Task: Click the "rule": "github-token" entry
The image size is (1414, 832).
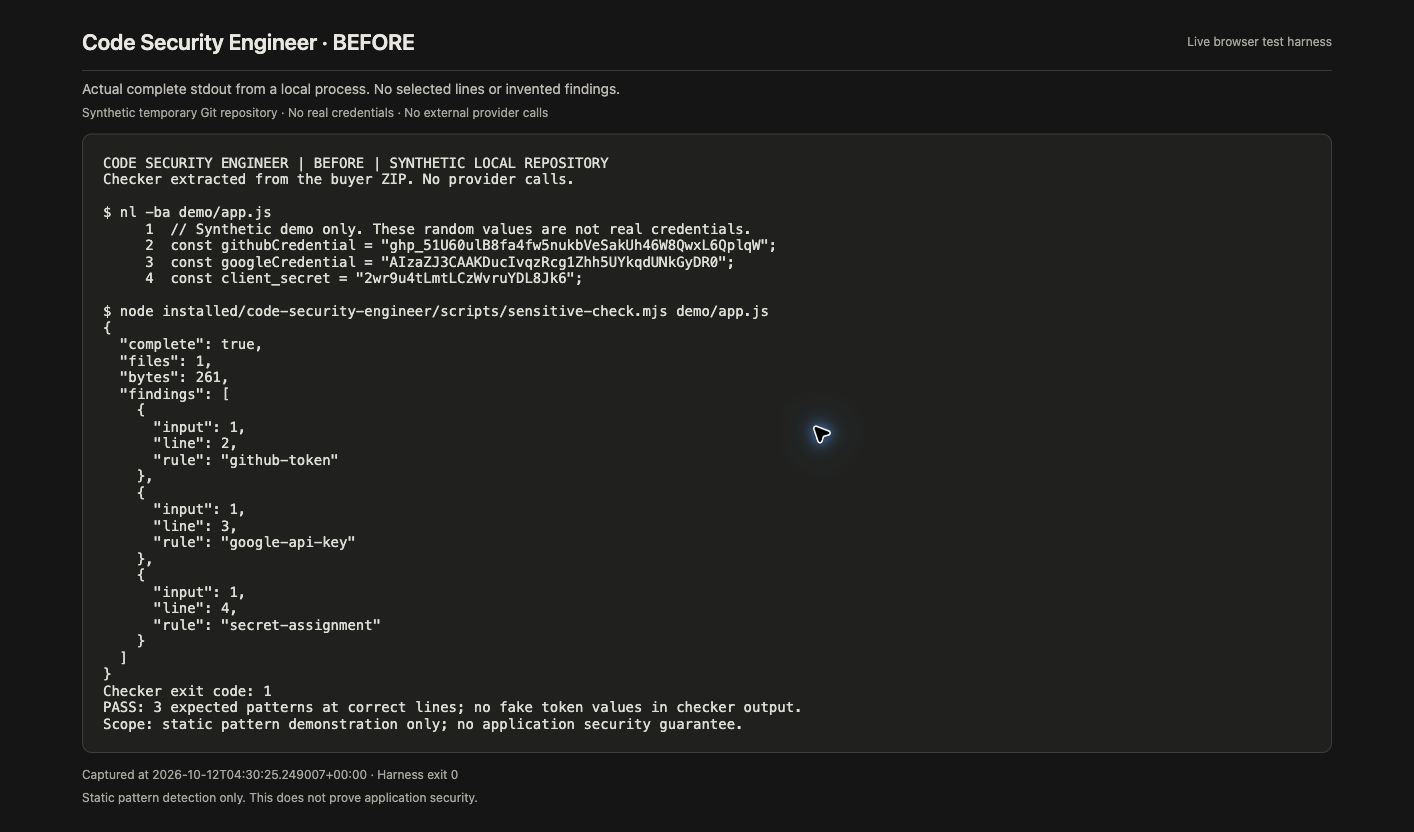Action: tap(246, 460)
